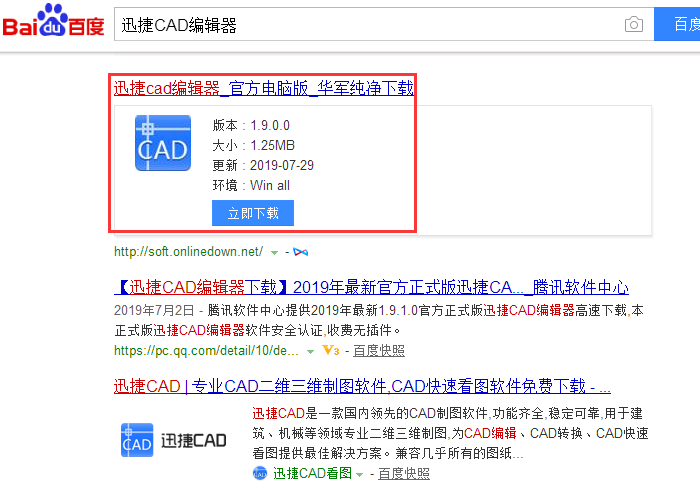Click the environment text 环境：Win all
700x490 pixels.
[251, 185]
